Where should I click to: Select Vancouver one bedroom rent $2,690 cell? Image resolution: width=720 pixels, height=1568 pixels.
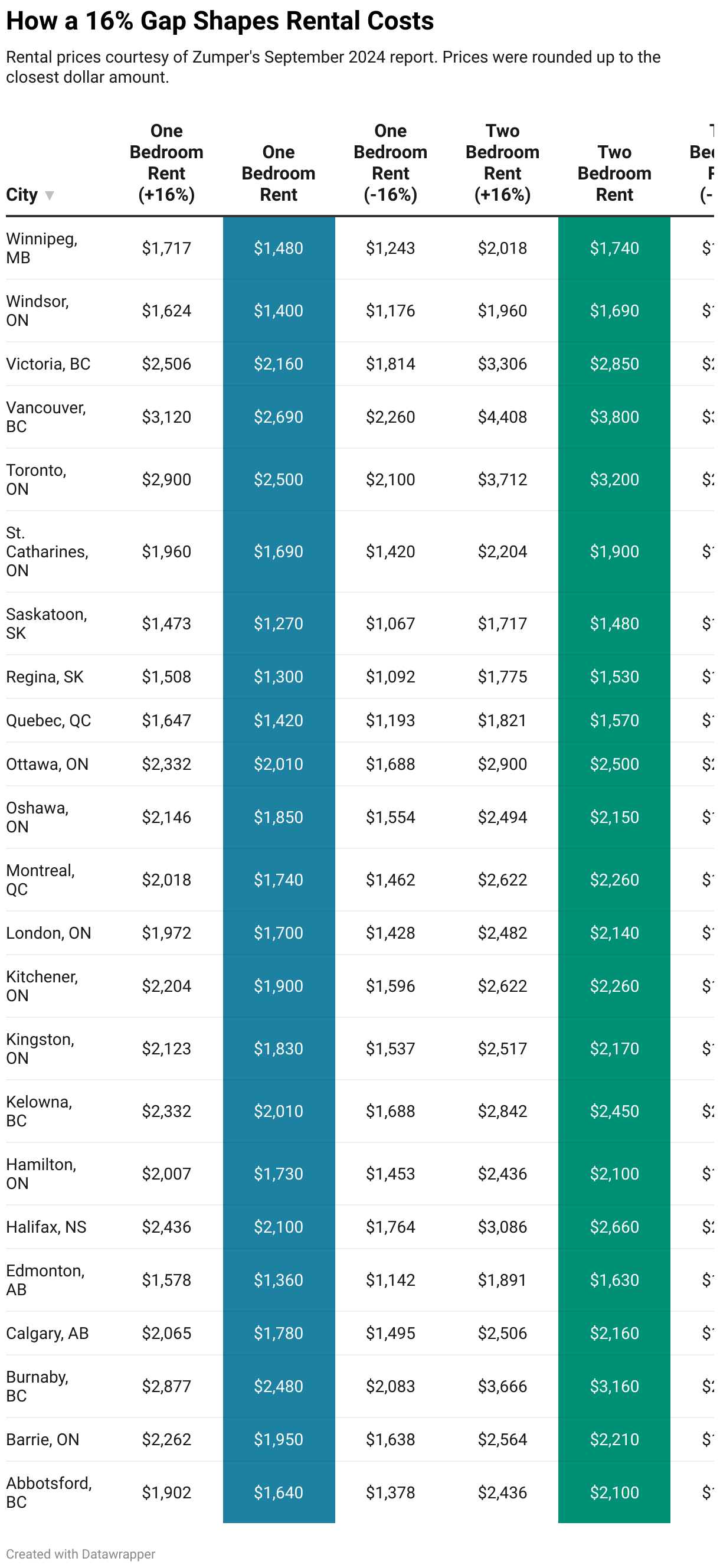tap(279, 417)
